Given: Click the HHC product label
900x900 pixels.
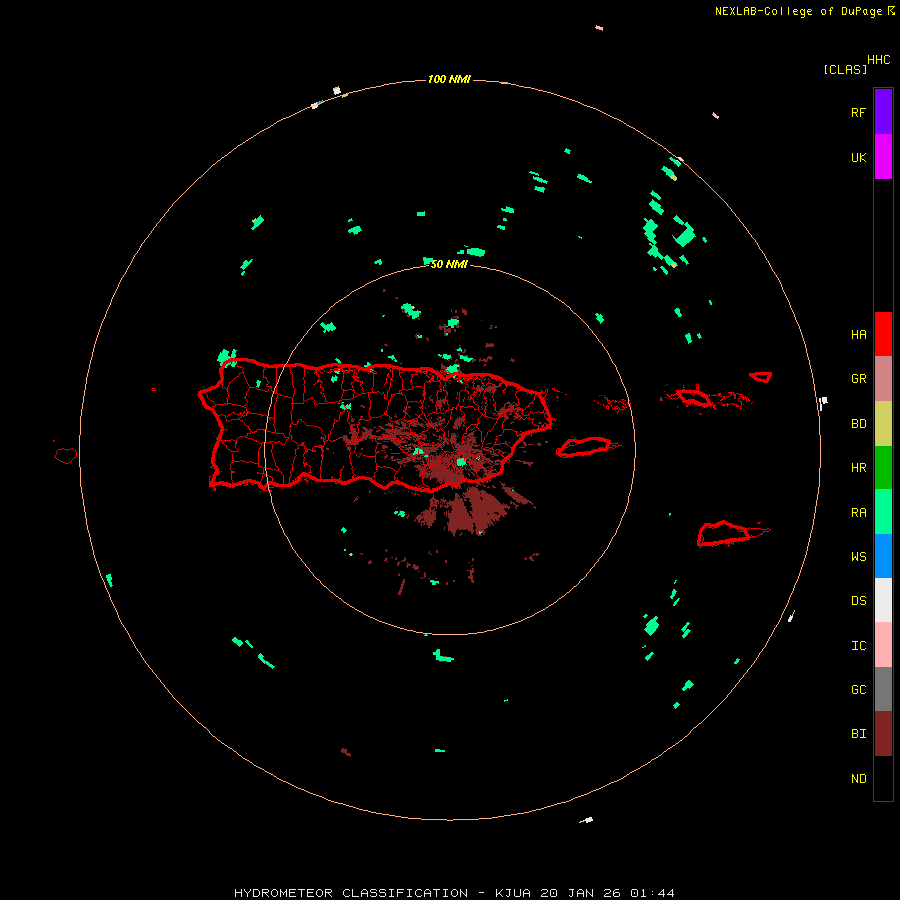Looking at the screenshot, I should pos(878,60).
